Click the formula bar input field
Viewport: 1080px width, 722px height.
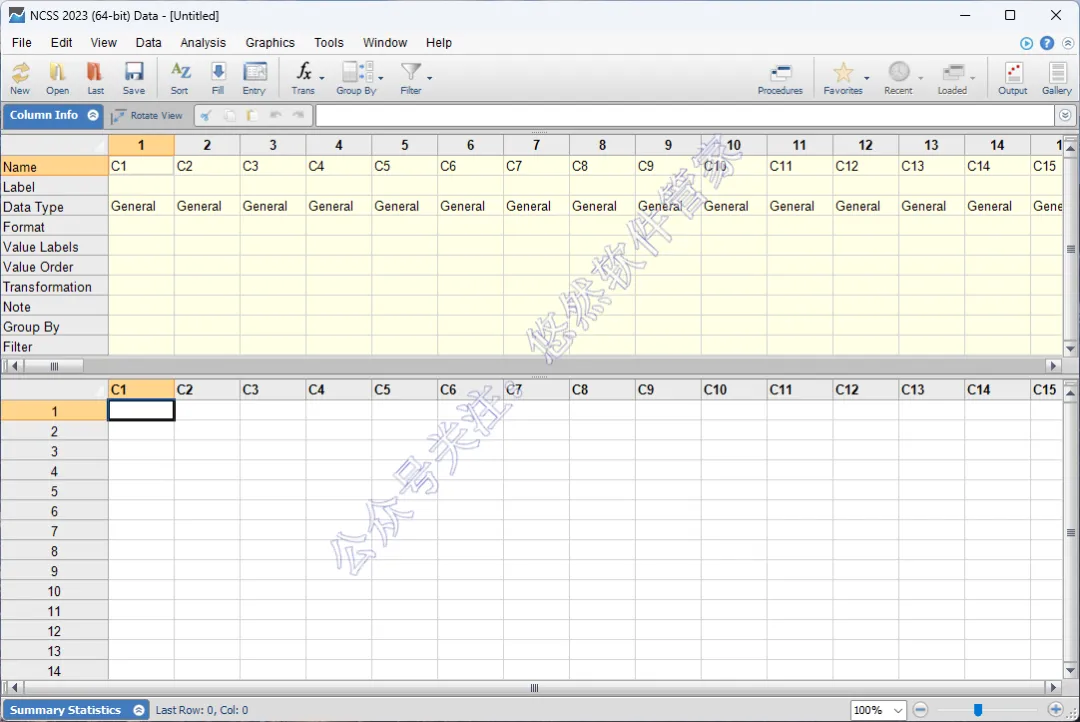[685, 116]
